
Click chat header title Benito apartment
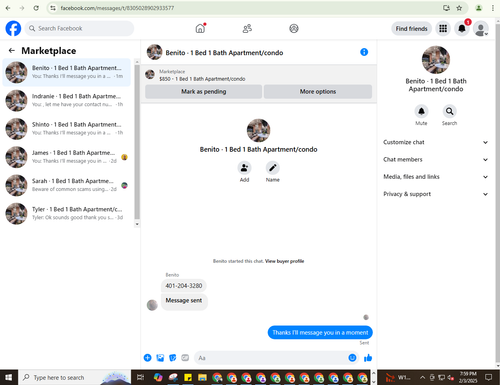click(224, 53)
